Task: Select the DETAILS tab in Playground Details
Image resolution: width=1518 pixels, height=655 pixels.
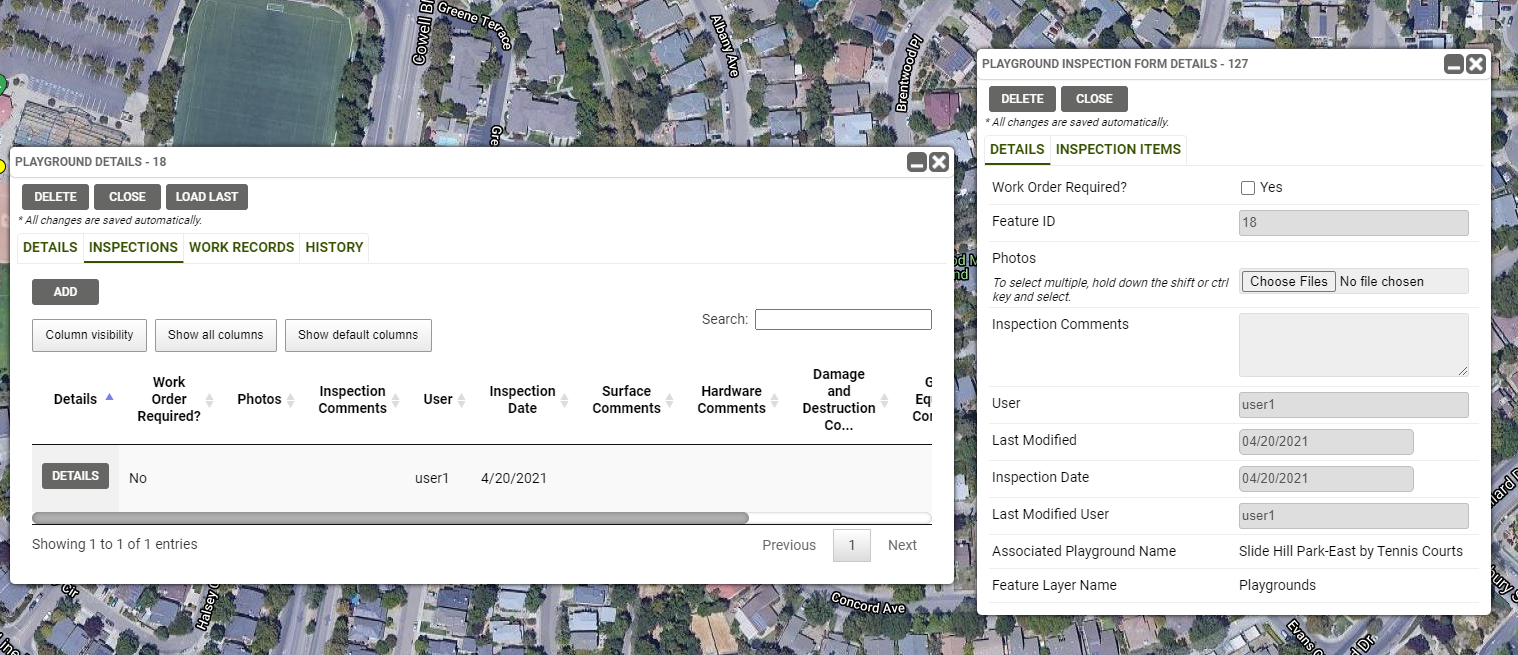Action: [x=49, y=247]
